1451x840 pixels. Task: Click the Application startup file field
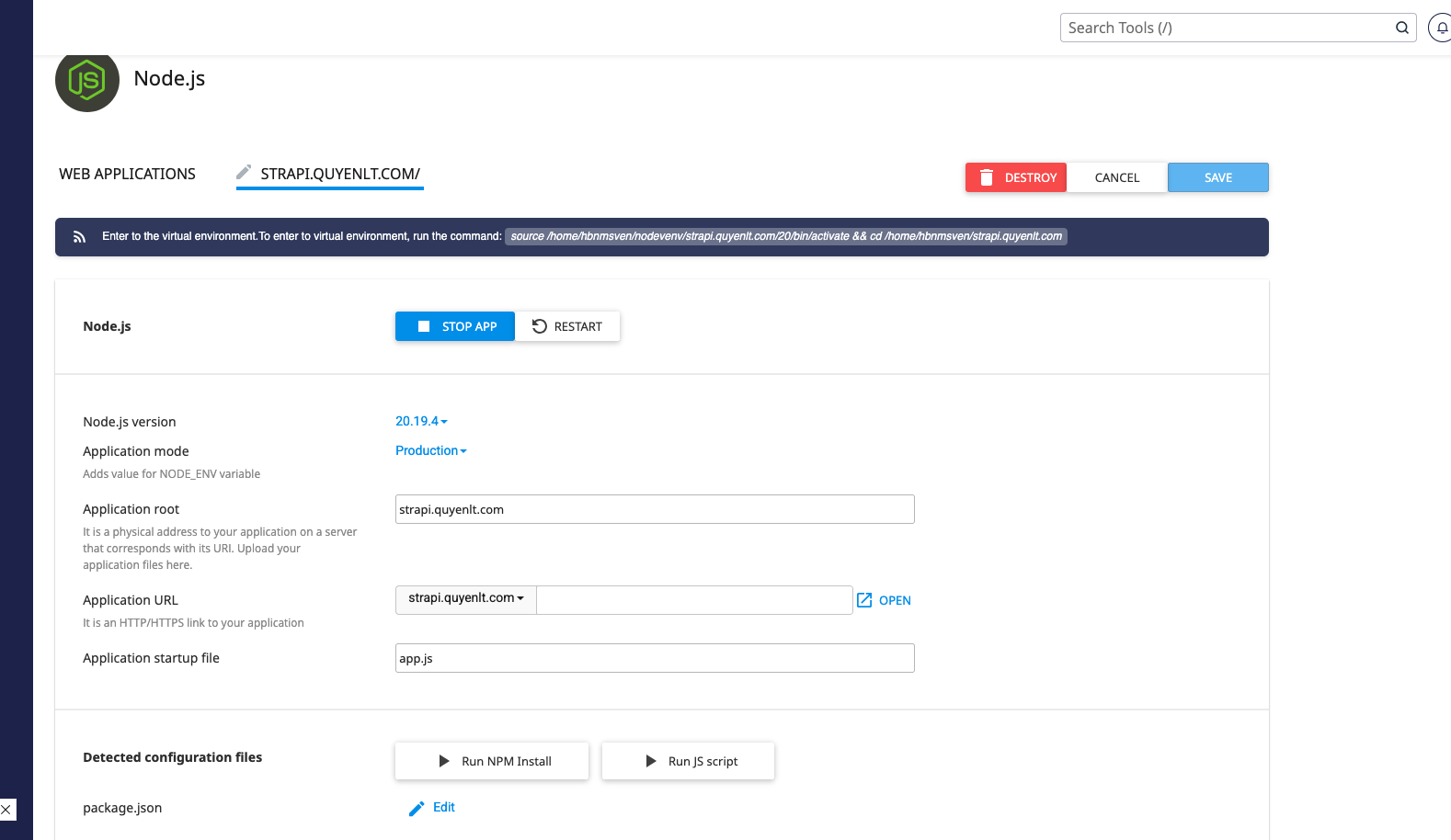(655, 658)
